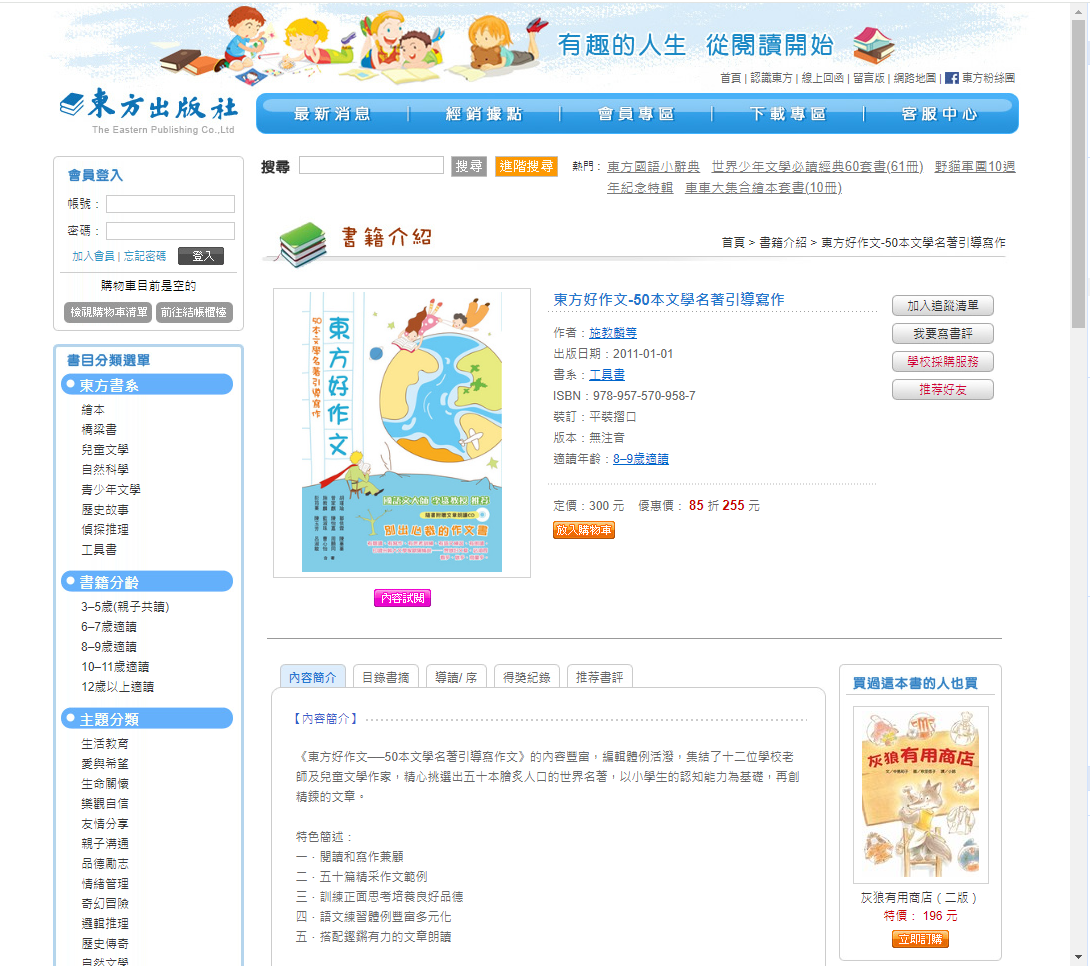Click 東方粉絲團 link
1090x966 pixels.
[988, 78]
